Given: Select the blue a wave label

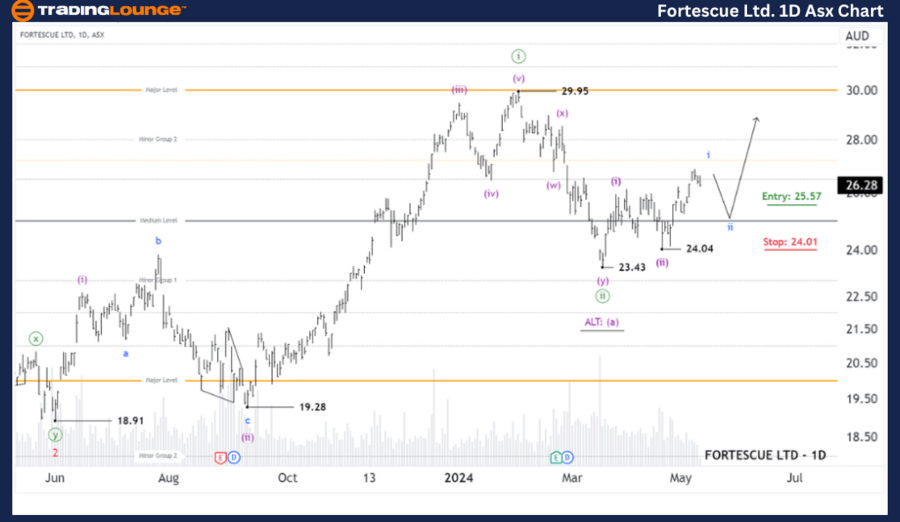Looking at the screenshot, I should tap(125, 354).
